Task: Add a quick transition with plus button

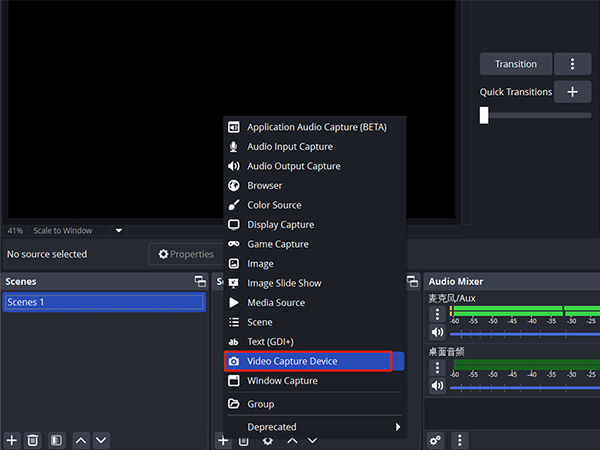Action: pyautogui.click(x=572, y=92)
